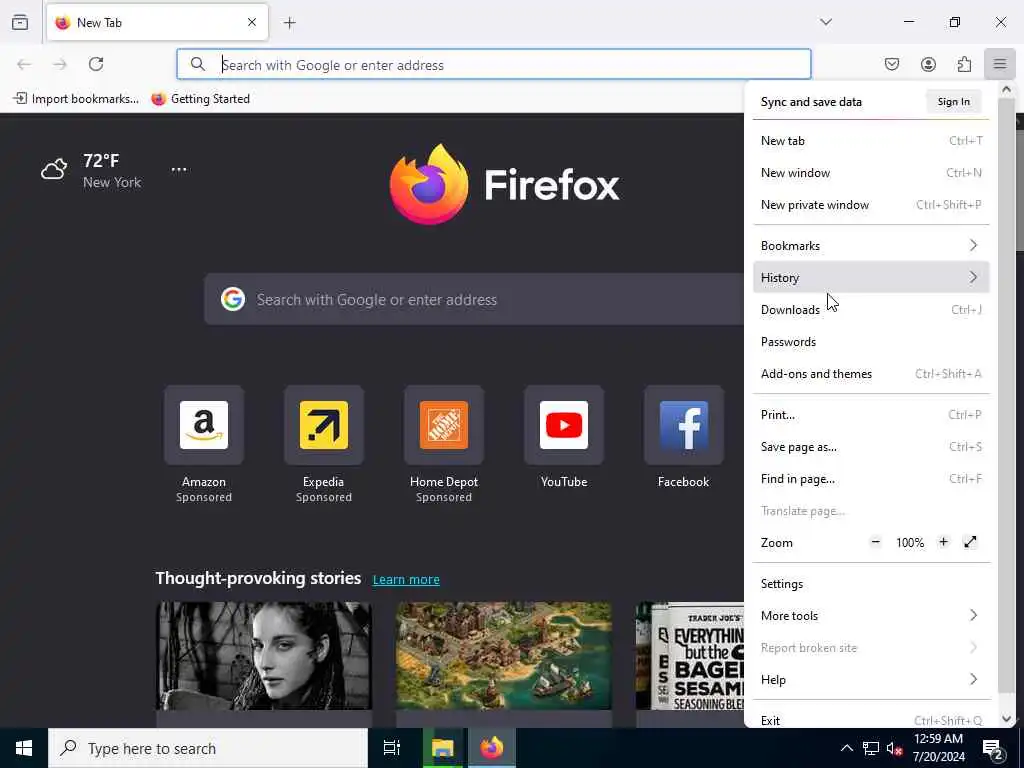Screen dimensions: 1024x768
Task: Open the island village game story thumbnail
Action: 504,656
